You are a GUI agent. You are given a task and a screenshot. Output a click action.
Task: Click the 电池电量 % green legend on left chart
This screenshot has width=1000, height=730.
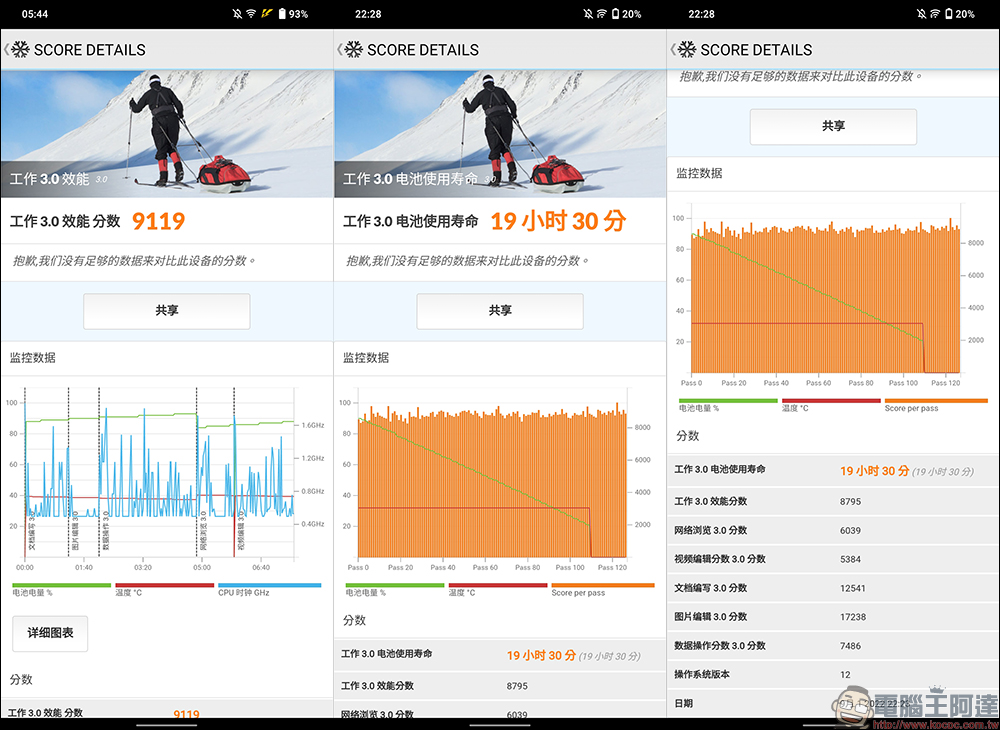click(61, 589)
